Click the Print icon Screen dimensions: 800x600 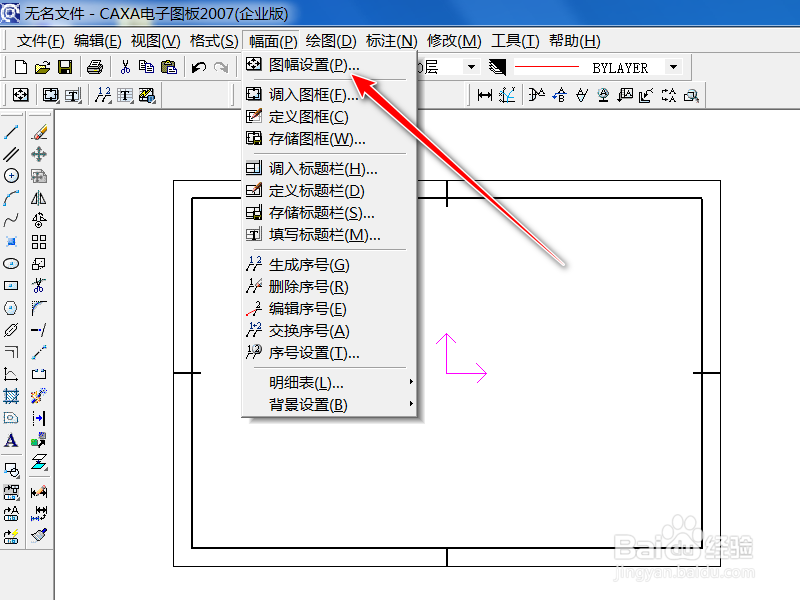coord(96,66)
